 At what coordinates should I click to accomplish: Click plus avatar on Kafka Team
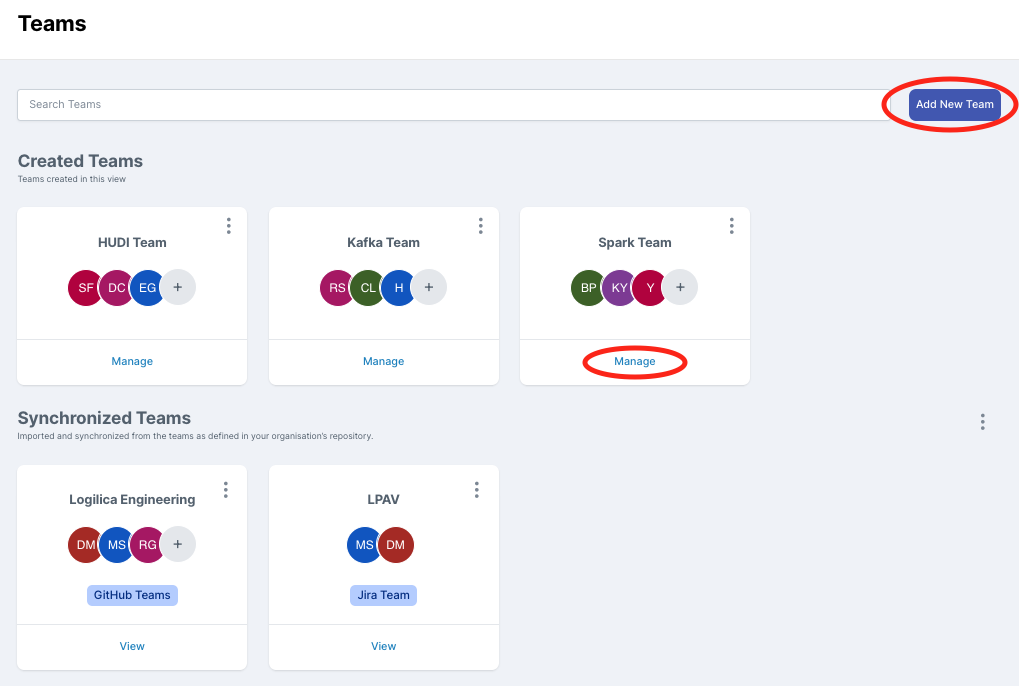429,288
